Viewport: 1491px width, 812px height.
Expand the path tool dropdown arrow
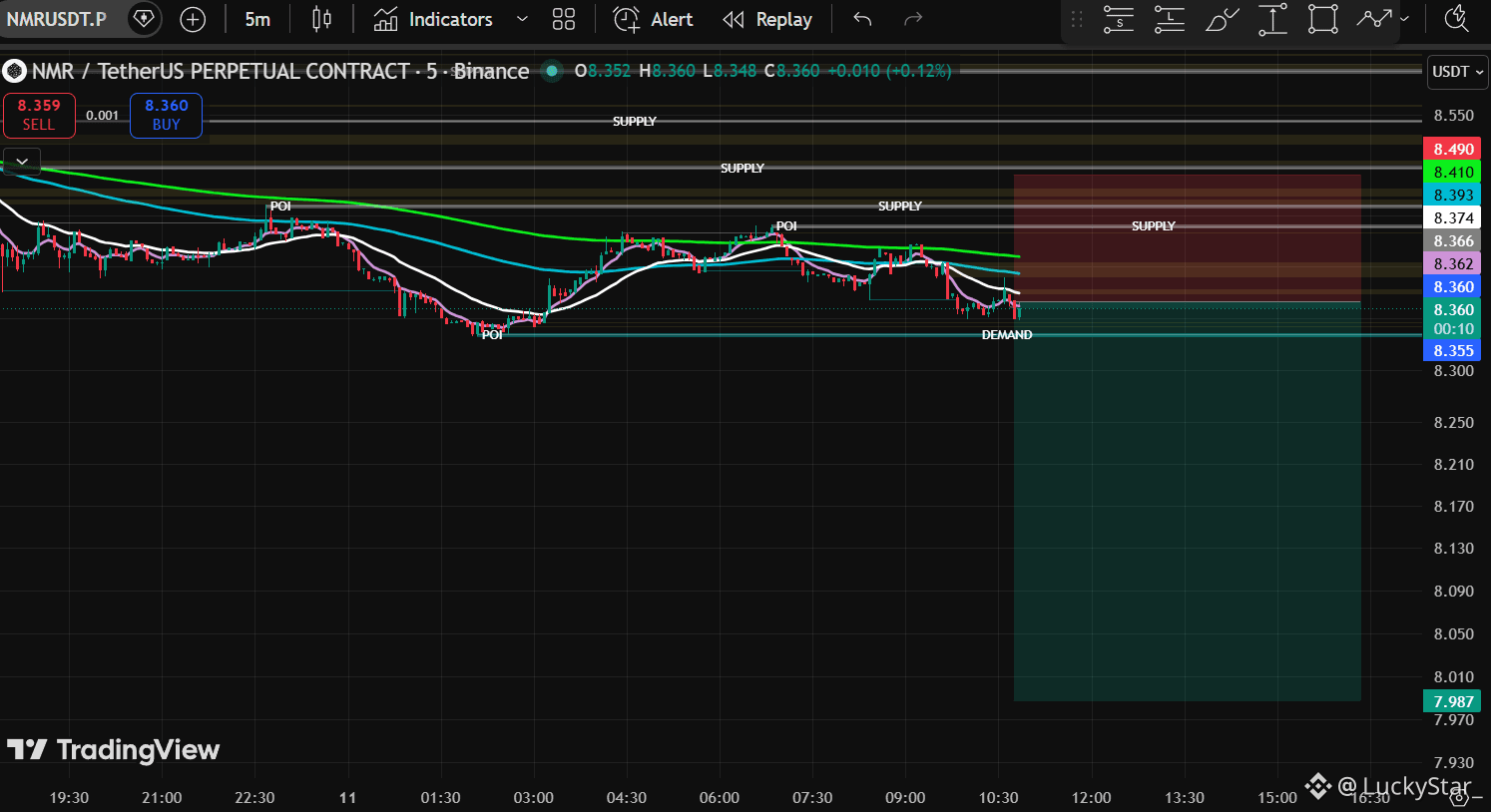(1404, 19)
